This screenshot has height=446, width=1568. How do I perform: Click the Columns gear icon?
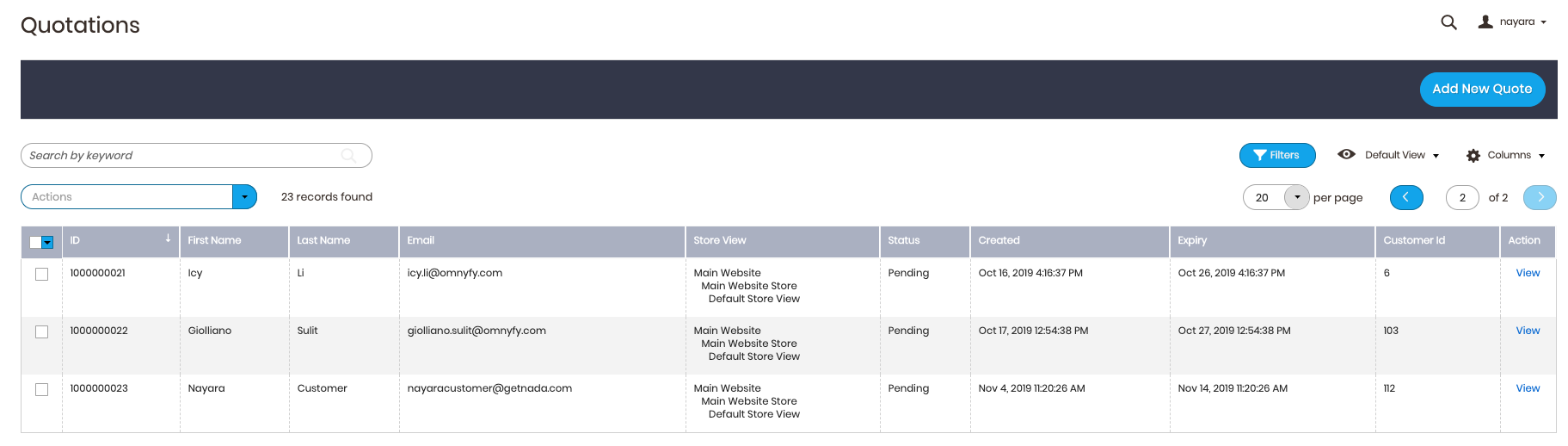click(x=1473, y=156)
